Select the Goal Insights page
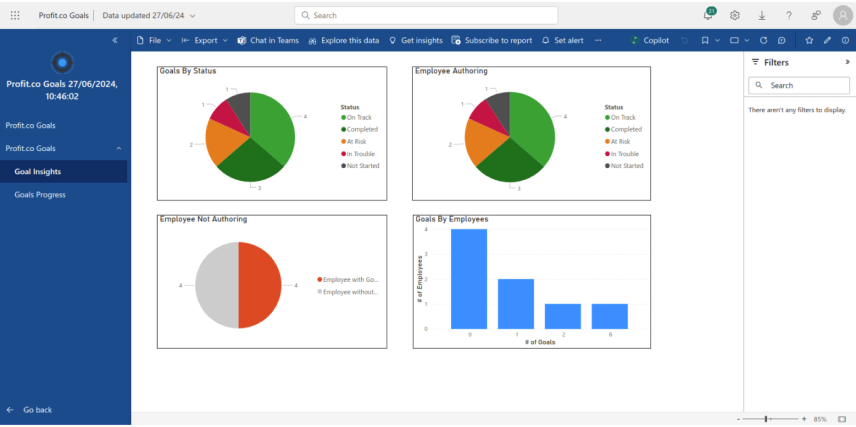Image resolution: width=856 pixels, height=427 pixels. click(x=63, y=171)
